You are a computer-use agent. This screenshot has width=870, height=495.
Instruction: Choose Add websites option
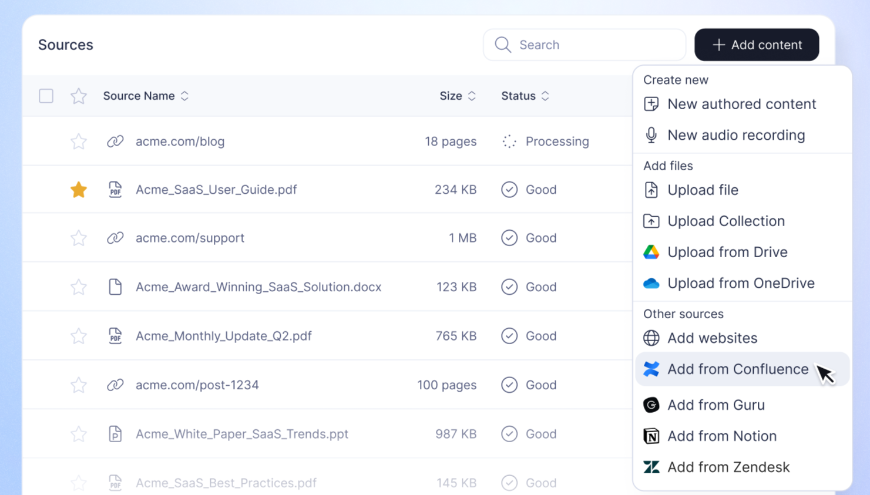click(x=742, y=338)
